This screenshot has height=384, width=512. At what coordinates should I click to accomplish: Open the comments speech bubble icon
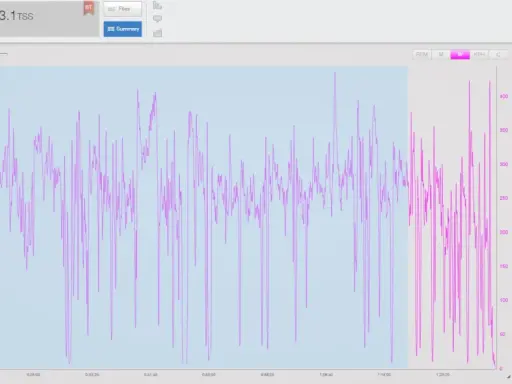(157, 19)
